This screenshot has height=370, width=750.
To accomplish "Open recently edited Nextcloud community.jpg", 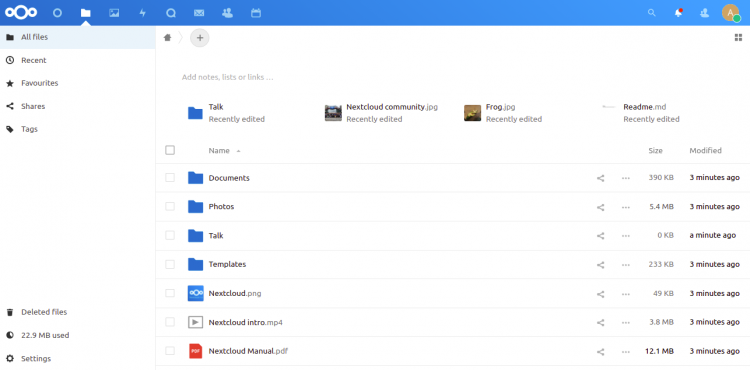I will click(x=381, y=113).
